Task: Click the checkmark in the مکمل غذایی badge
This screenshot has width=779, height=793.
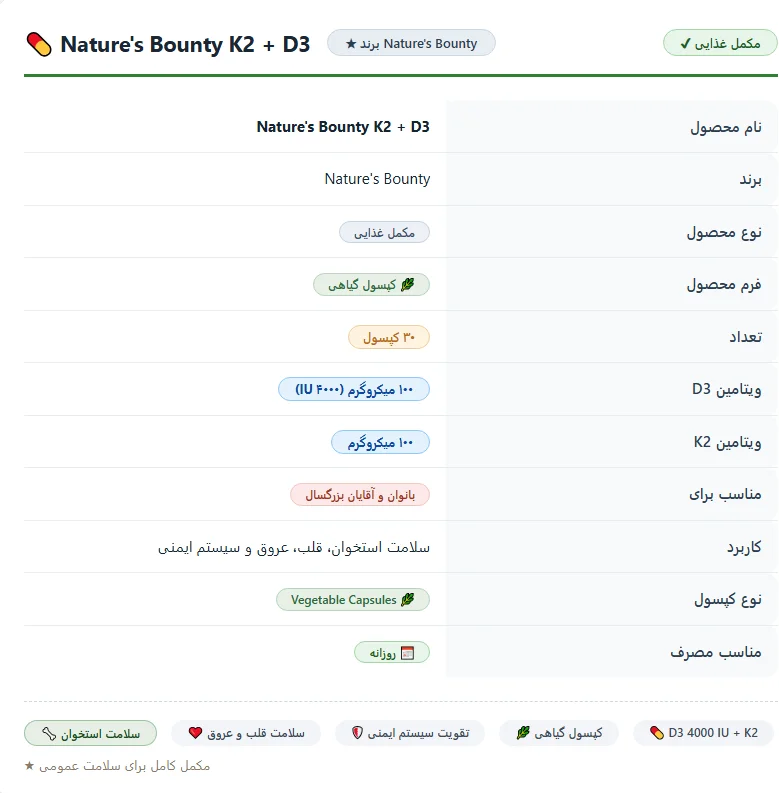Action: click(685, 44)
